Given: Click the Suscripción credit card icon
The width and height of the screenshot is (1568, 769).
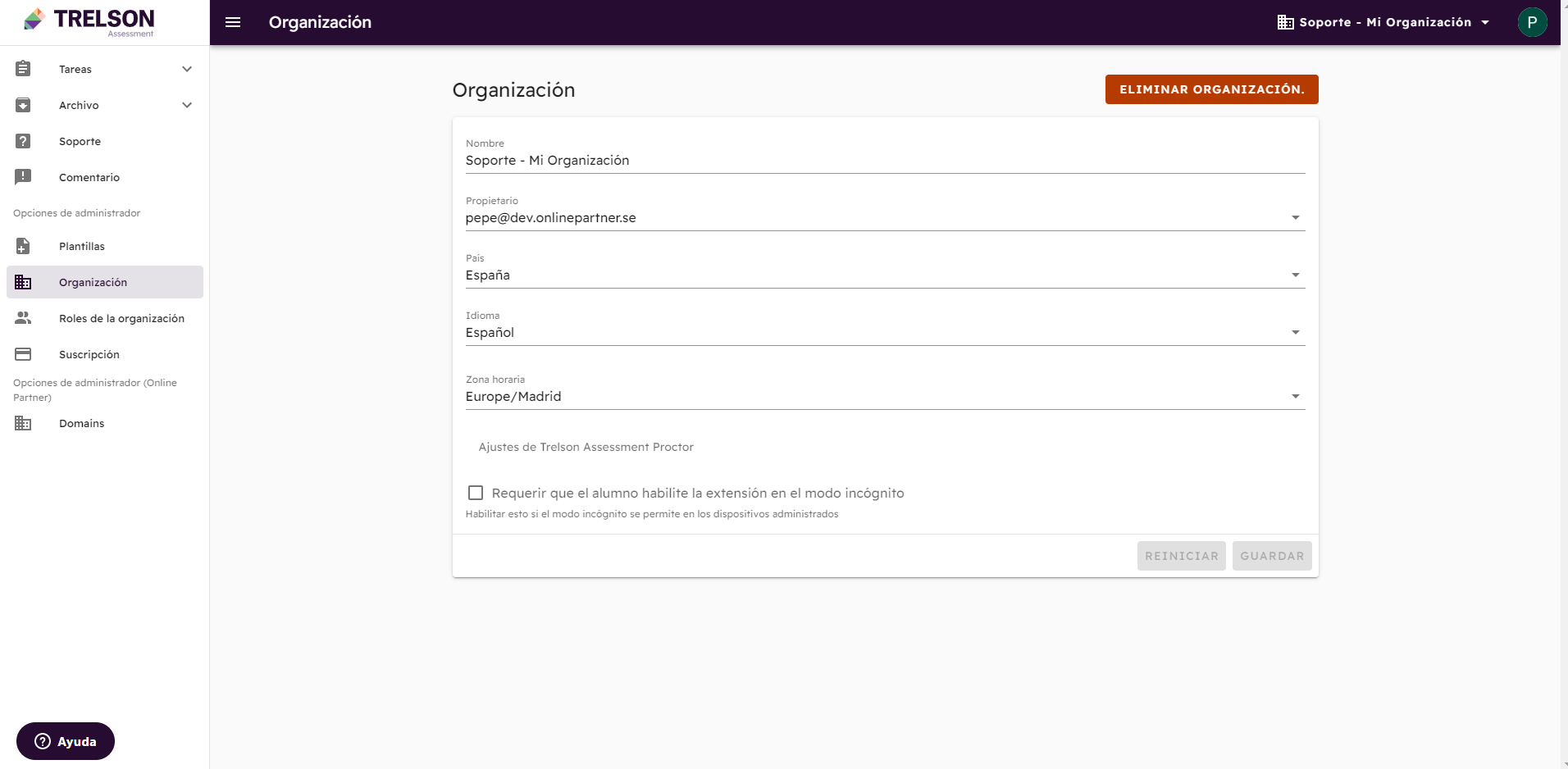Looking at the screenshot, I should [x=23, y=354].
